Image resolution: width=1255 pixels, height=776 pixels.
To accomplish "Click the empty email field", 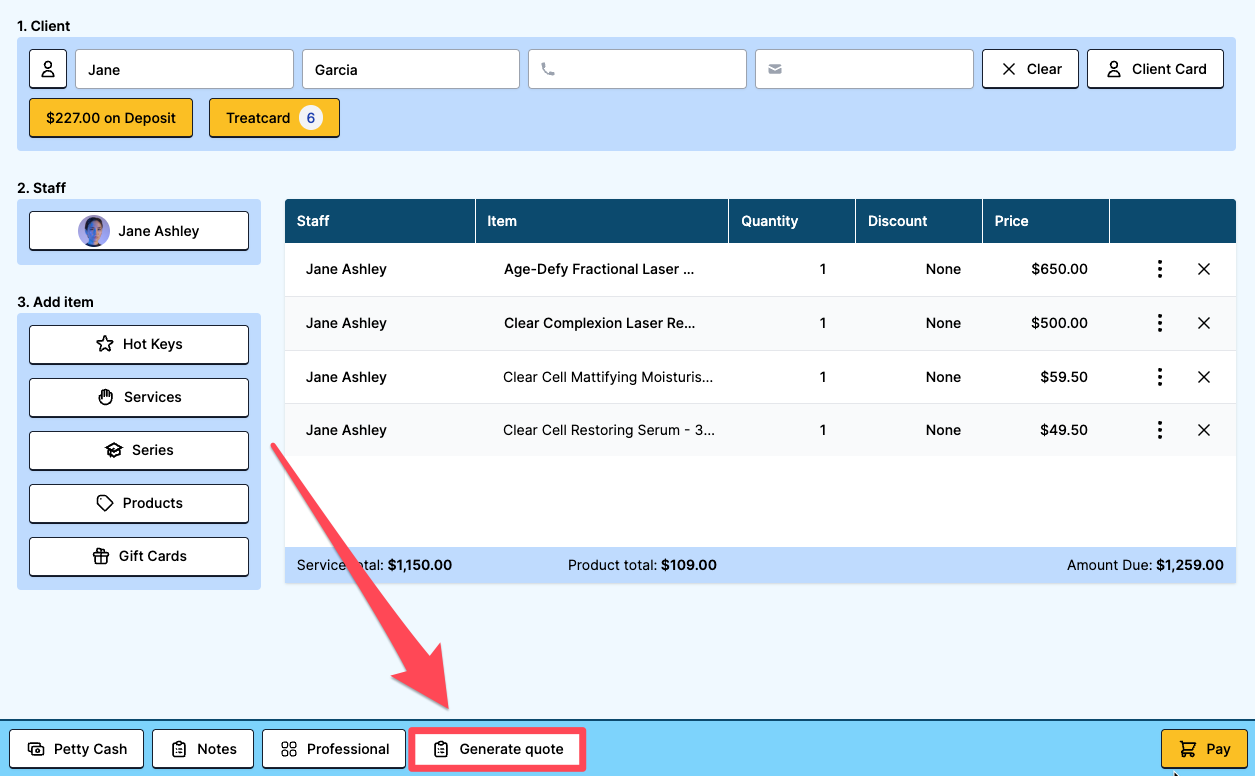I will click(864, 70).
